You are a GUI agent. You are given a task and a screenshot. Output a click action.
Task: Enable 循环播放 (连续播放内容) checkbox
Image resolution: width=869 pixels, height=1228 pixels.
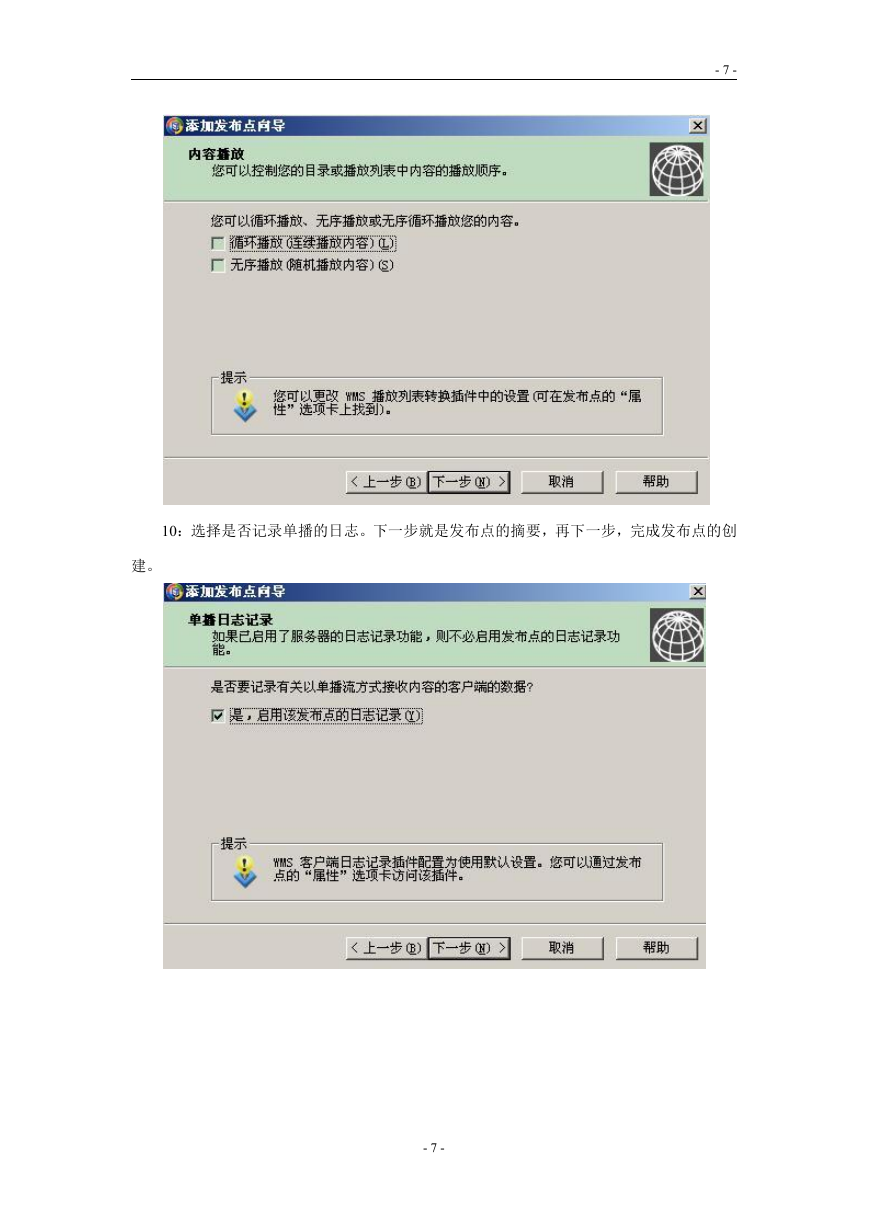(217, 244)
